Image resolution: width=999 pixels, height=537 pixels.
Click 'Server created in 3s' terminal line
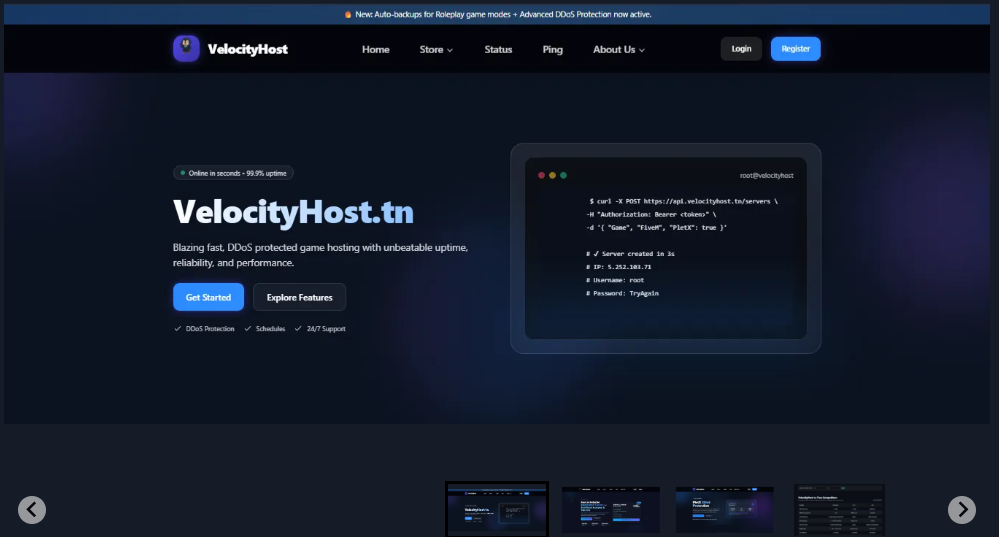(630, 254)
